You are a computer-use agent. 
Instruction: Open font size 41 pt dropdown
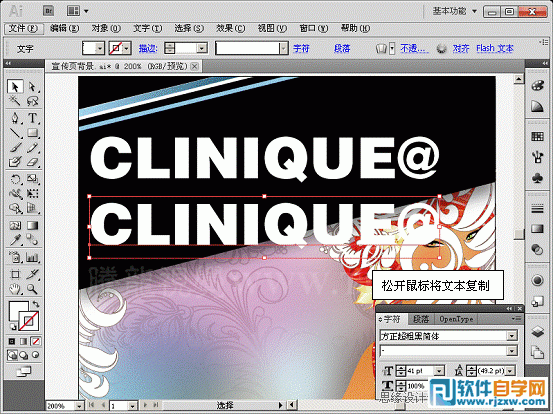(439, 371)
